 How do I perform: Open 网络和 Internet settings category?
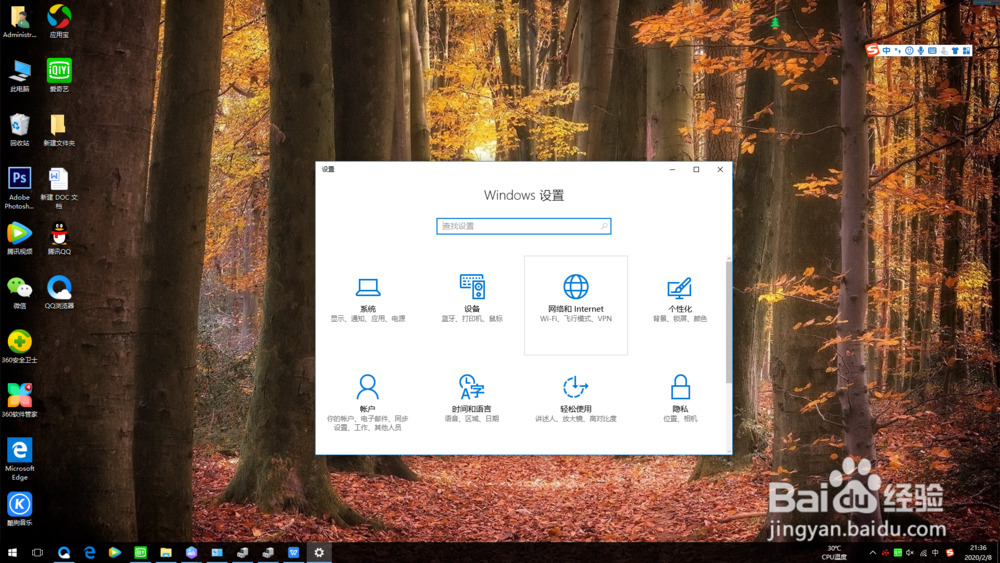576,305
